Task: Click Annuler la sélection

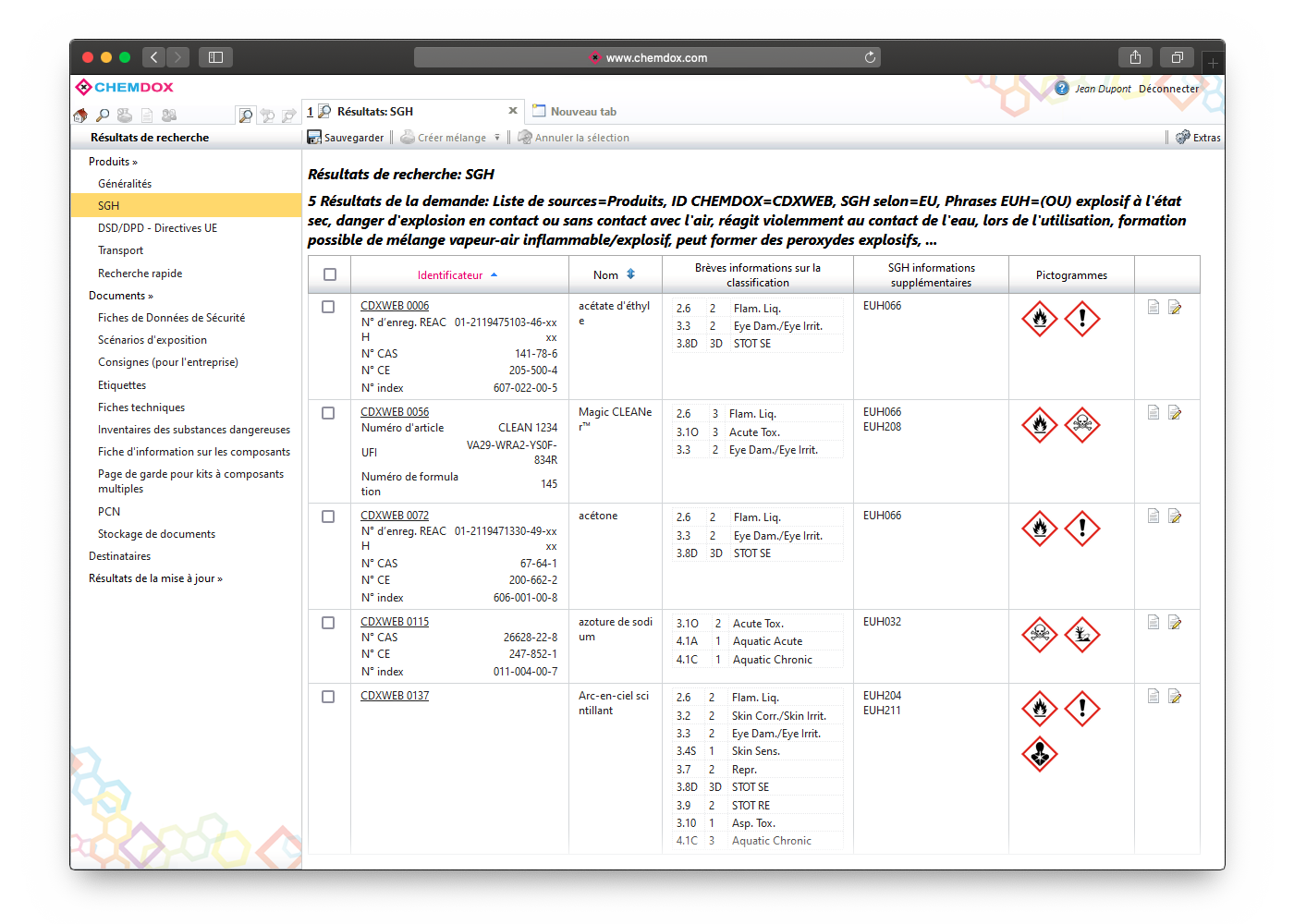Action: pyautogui.click(x=574, y=138)
